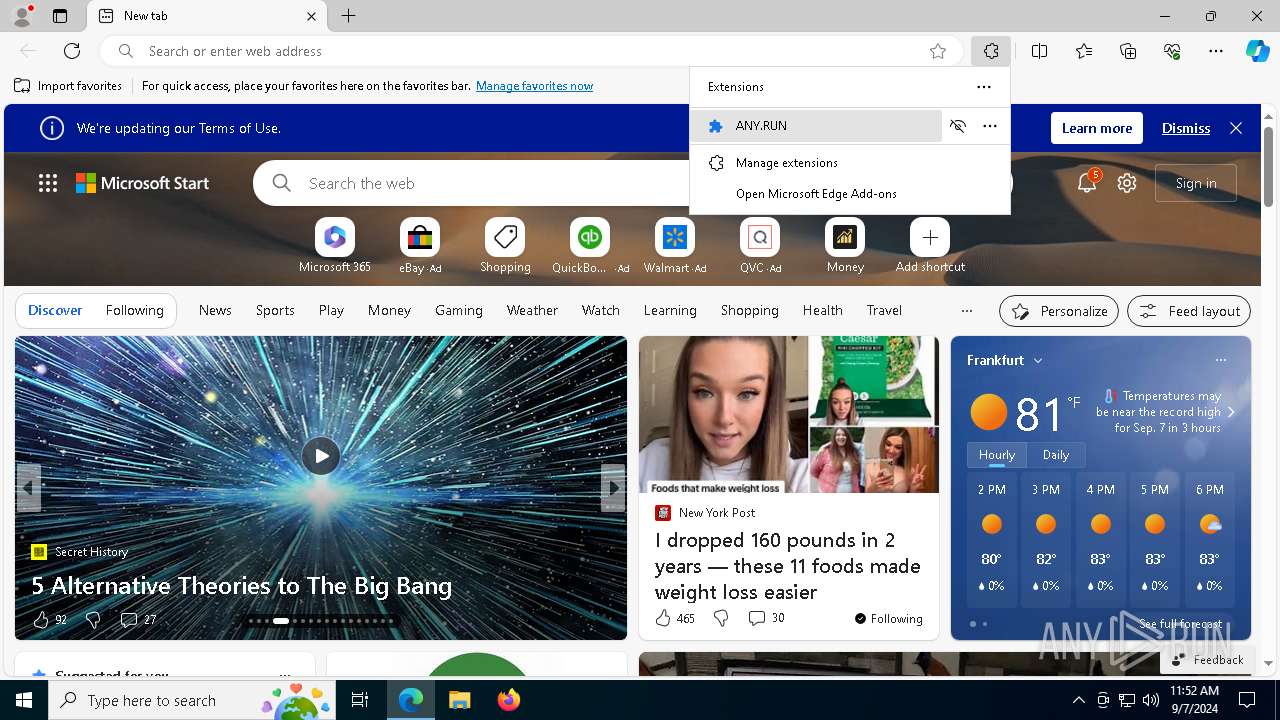Play the Big Bang video

point(321,456)
